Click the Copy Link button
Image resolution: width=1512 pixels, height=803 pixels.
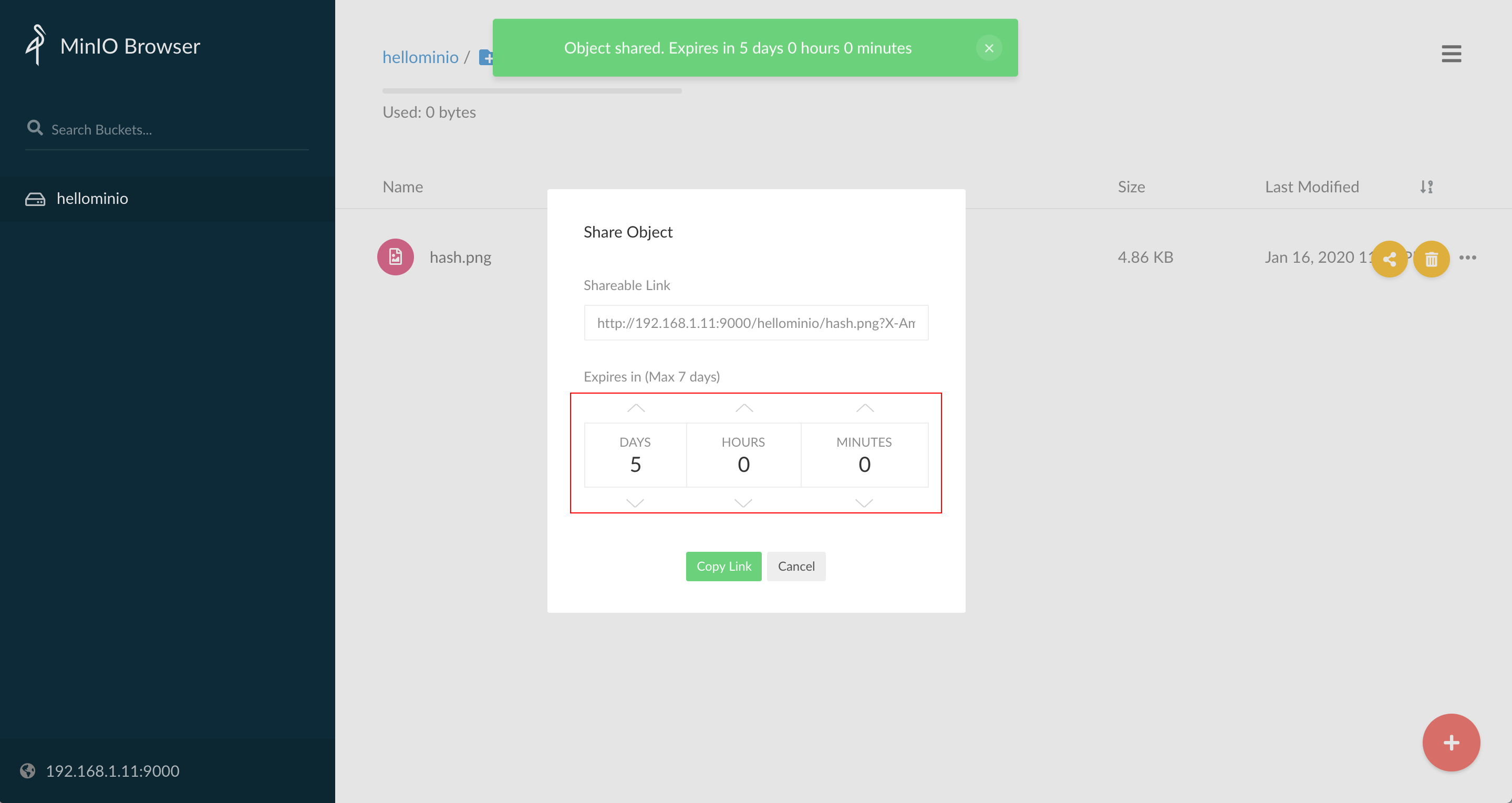[x=723, y=566]
